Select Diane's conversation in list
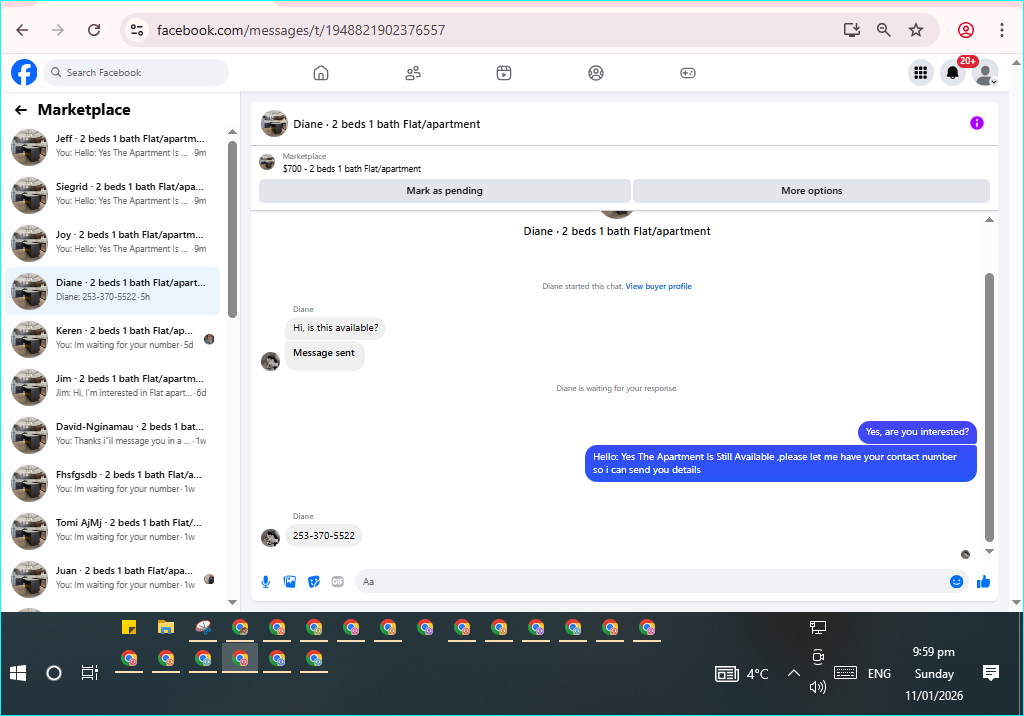The width and height of the screenshot is (1024, 716). coord(112,291)
